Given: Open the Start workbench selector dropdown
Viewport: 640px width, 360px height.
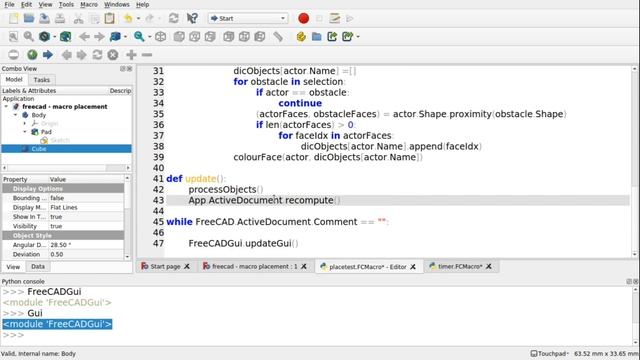Looking at the screenshot, I should click(x=248, y=18).
